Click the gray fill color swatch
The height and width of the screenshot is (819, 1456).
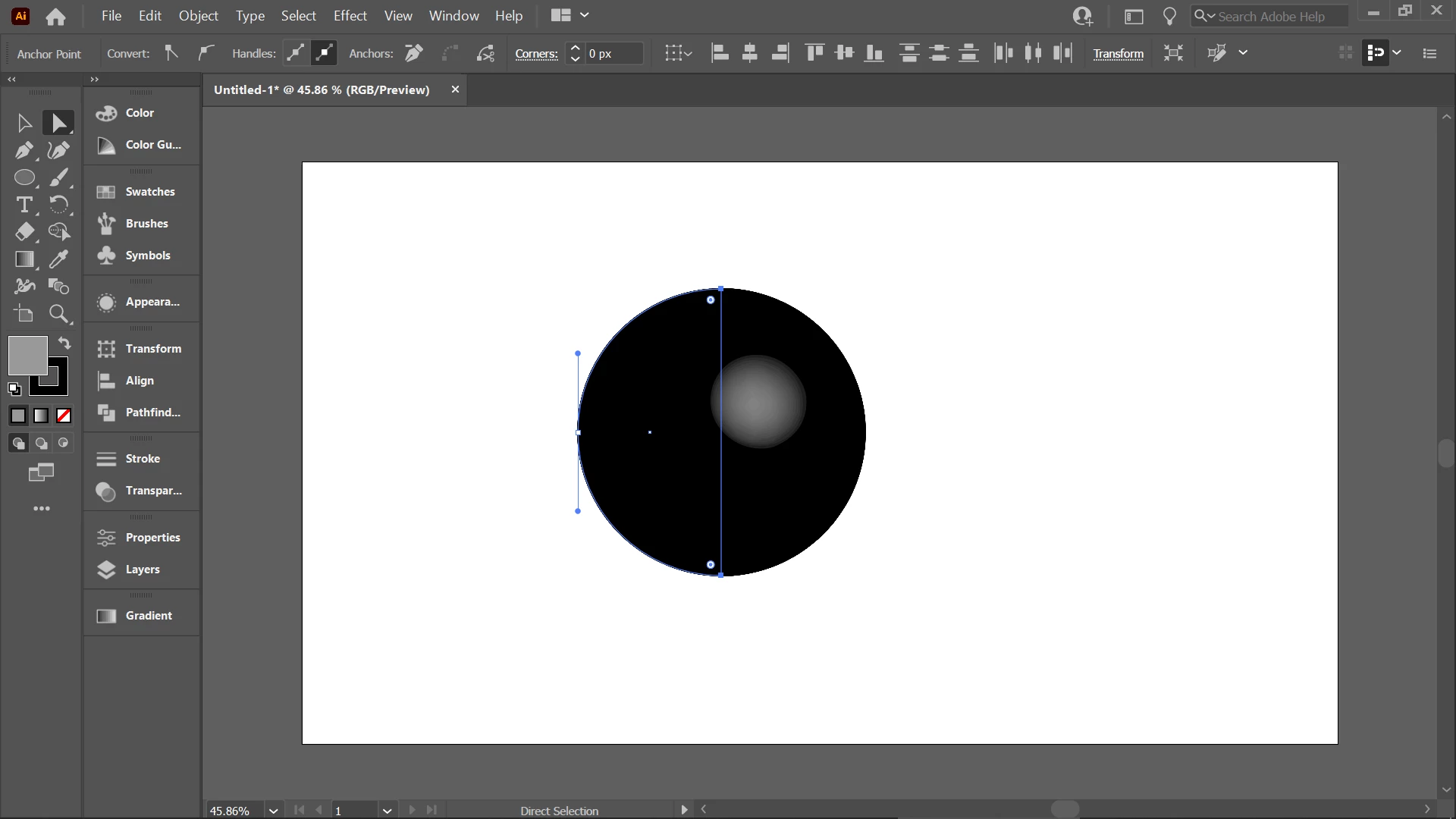coord(27,354)
